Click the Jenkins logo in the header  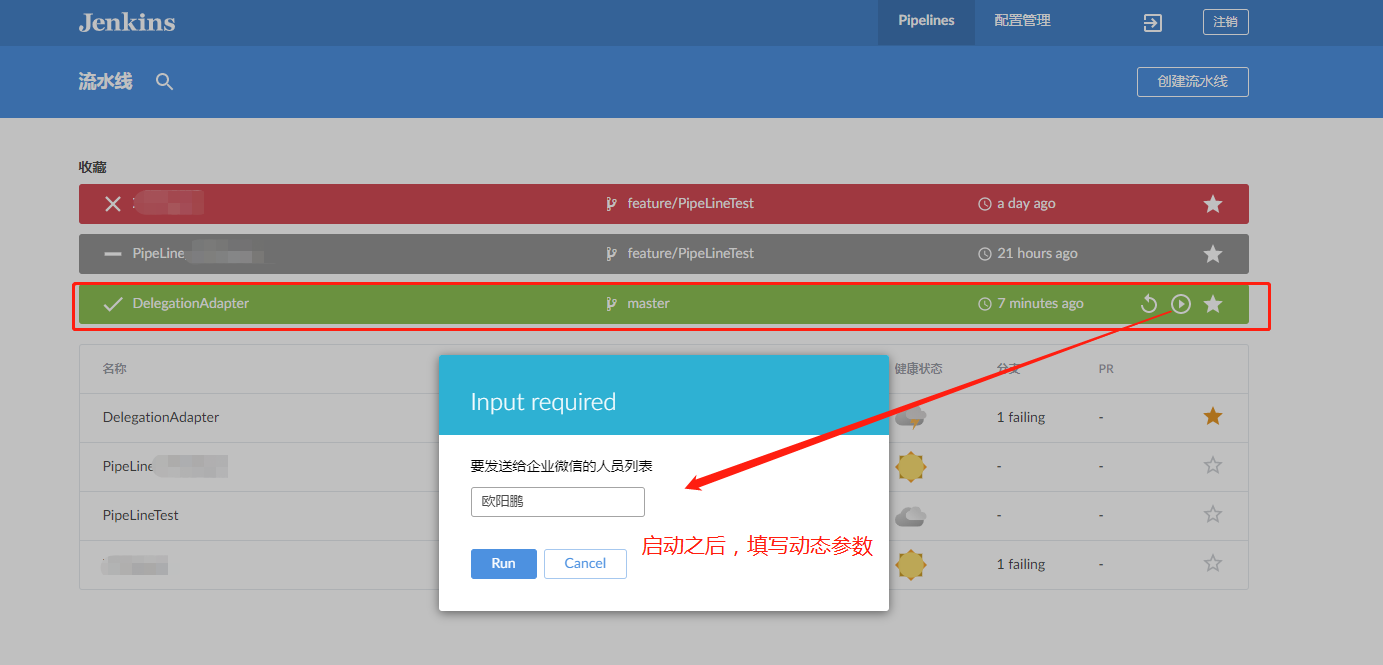127,21
